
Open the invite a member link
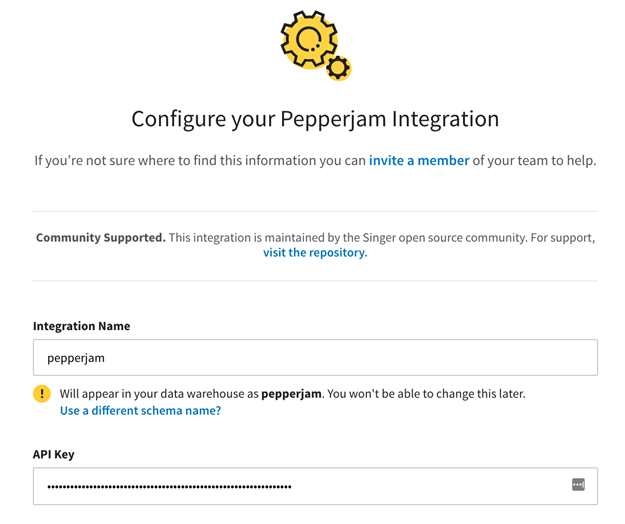click(419, 161)
